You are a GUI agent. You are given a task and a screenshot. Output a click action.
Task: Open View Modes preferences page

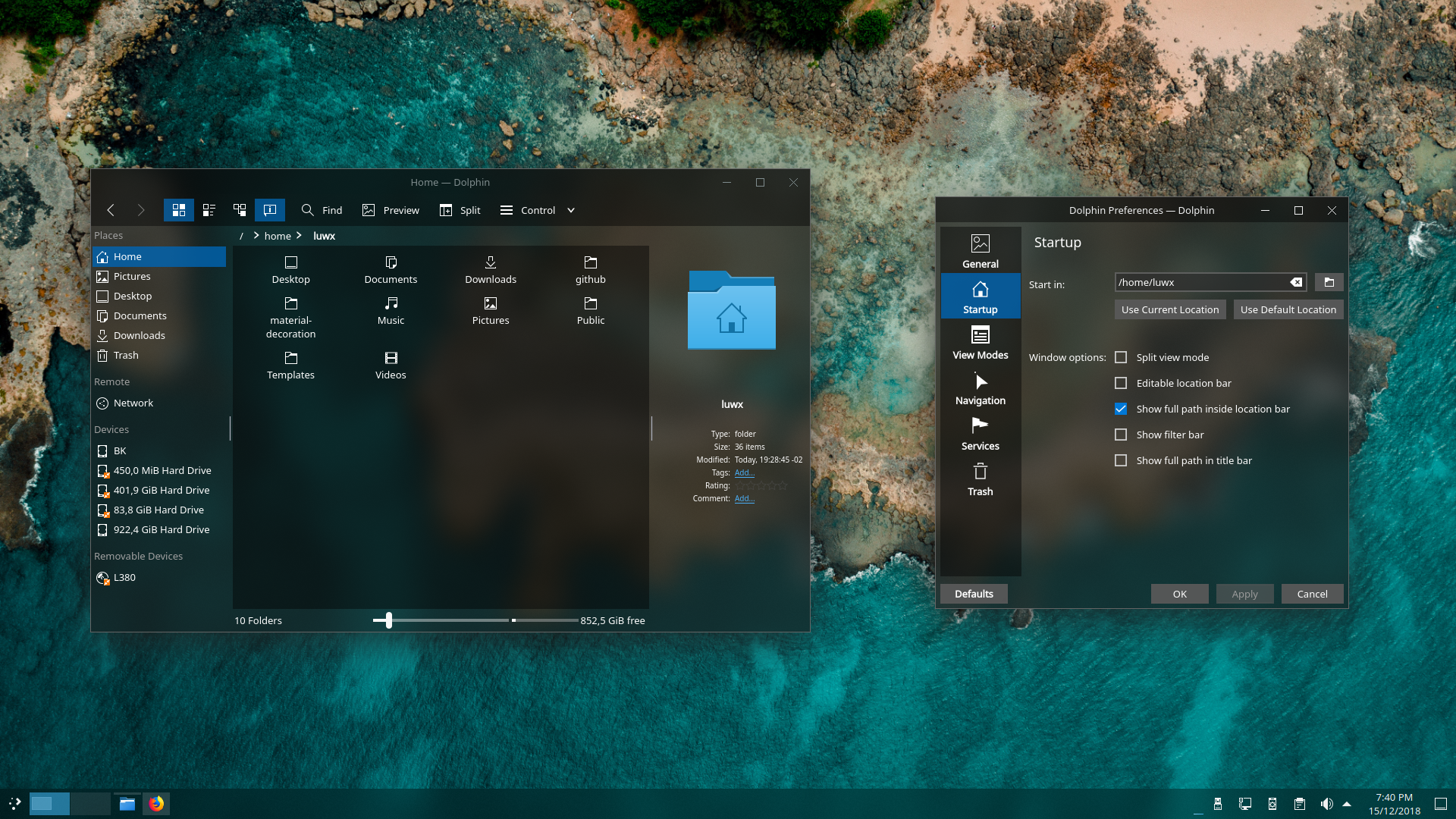pos(981,343)
